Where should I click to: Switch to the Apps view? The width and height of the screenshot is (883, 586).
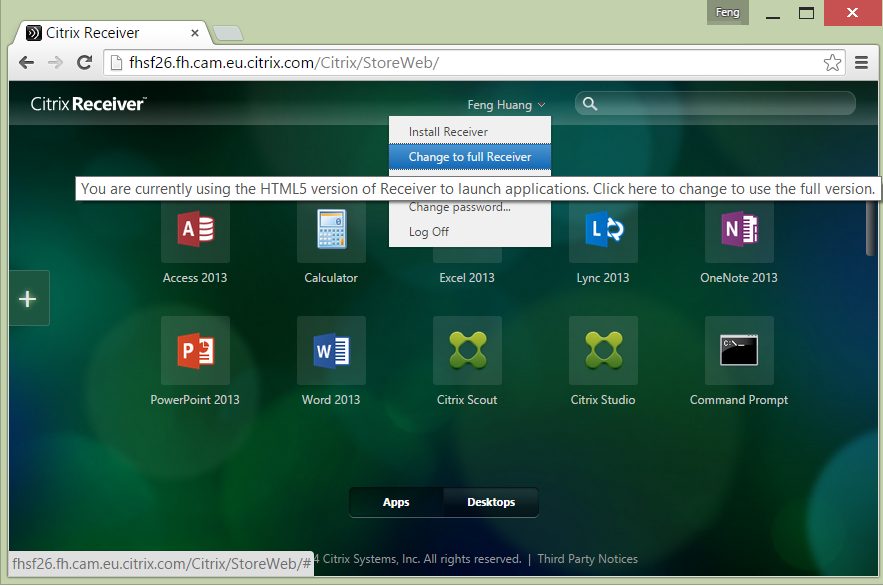coord(396,502)
